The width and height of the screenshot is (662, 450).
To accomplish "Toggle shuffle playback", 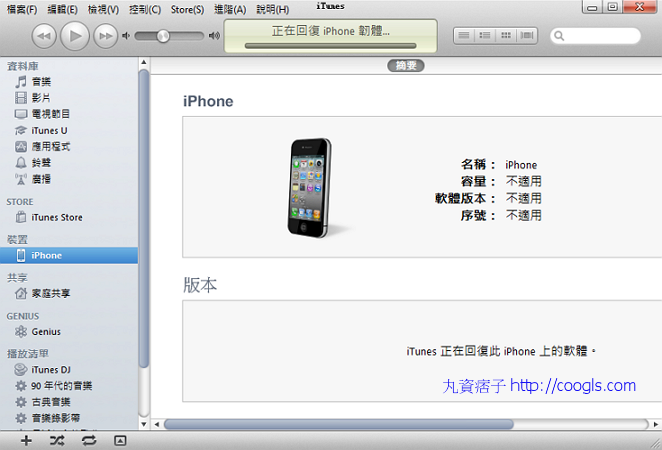I will (x=57, y=441).
